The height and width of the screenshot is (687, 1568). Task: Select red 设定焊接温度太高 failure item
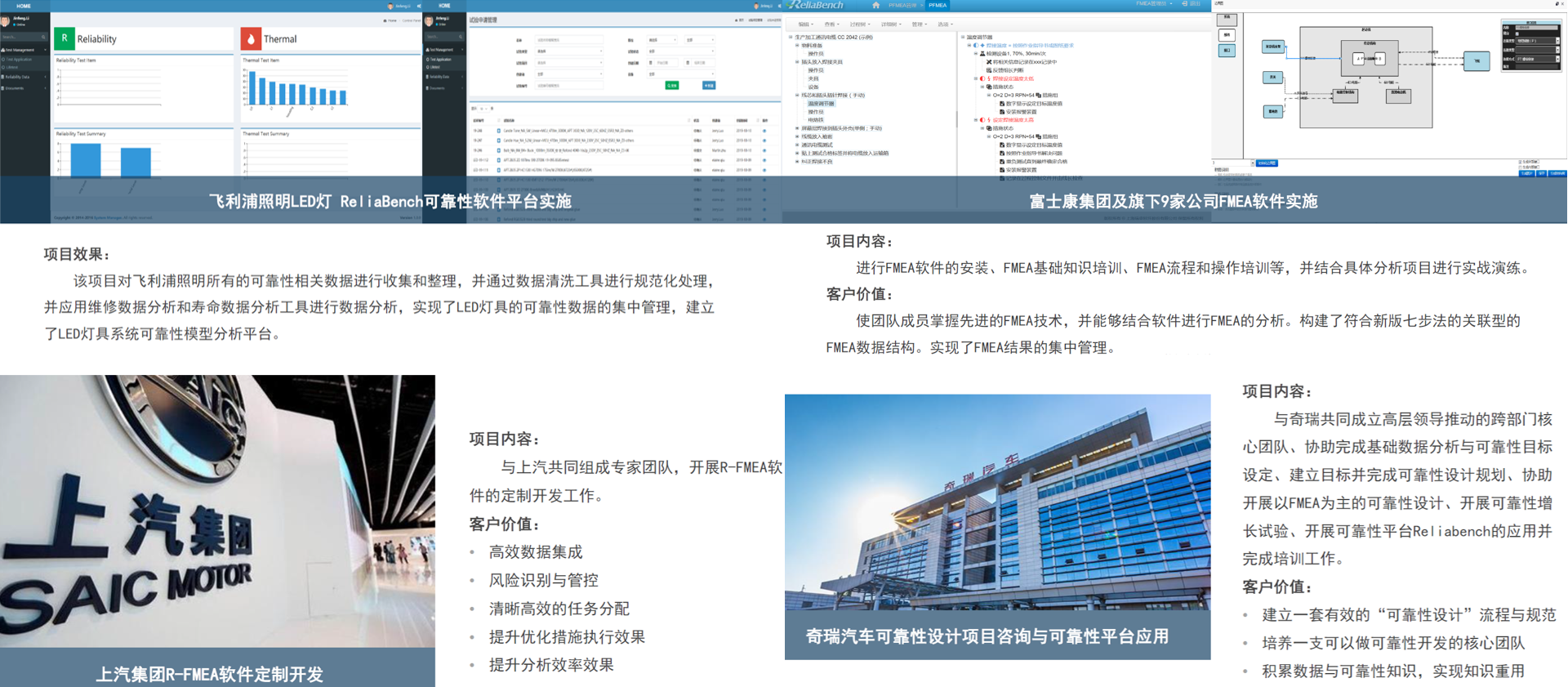coord(1013,120)
